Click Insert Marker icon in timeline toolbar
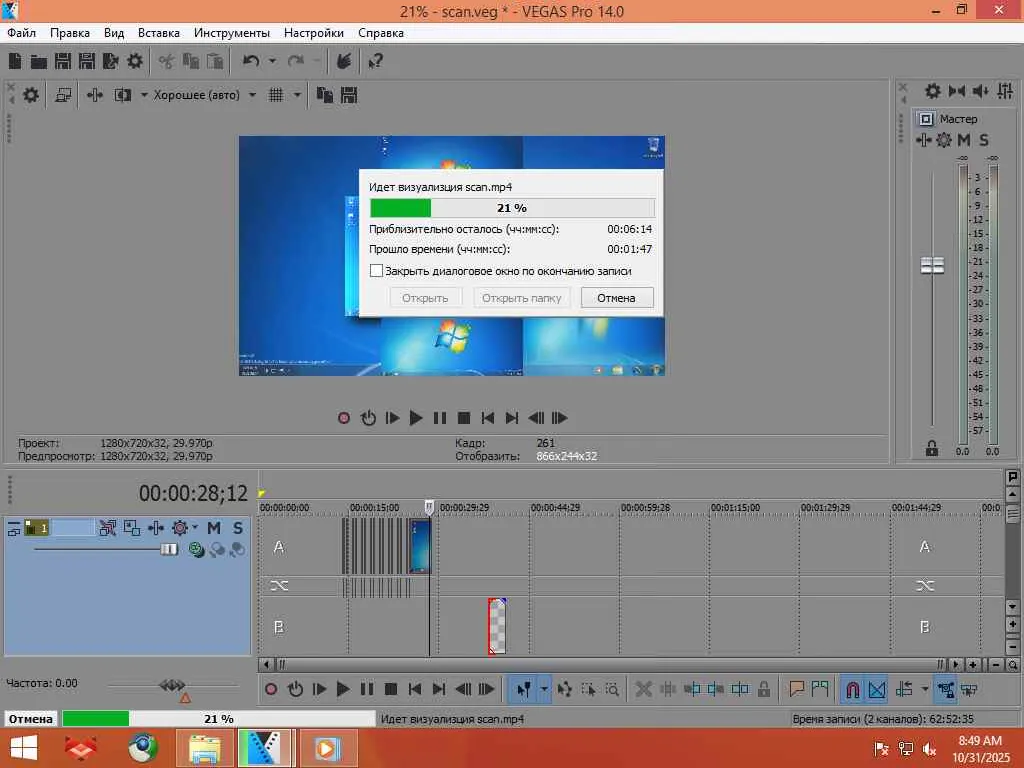1024x768 pixels. (796, 689)
